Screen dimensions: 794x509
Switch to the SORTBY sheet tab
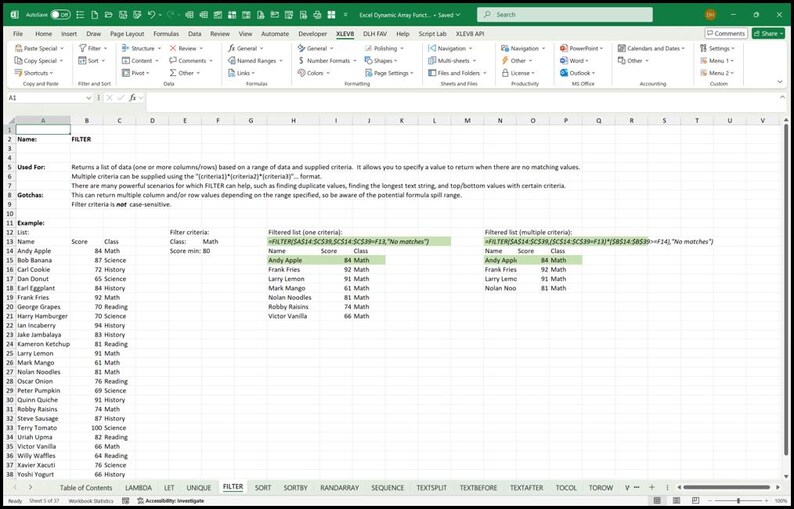point(296,488)
